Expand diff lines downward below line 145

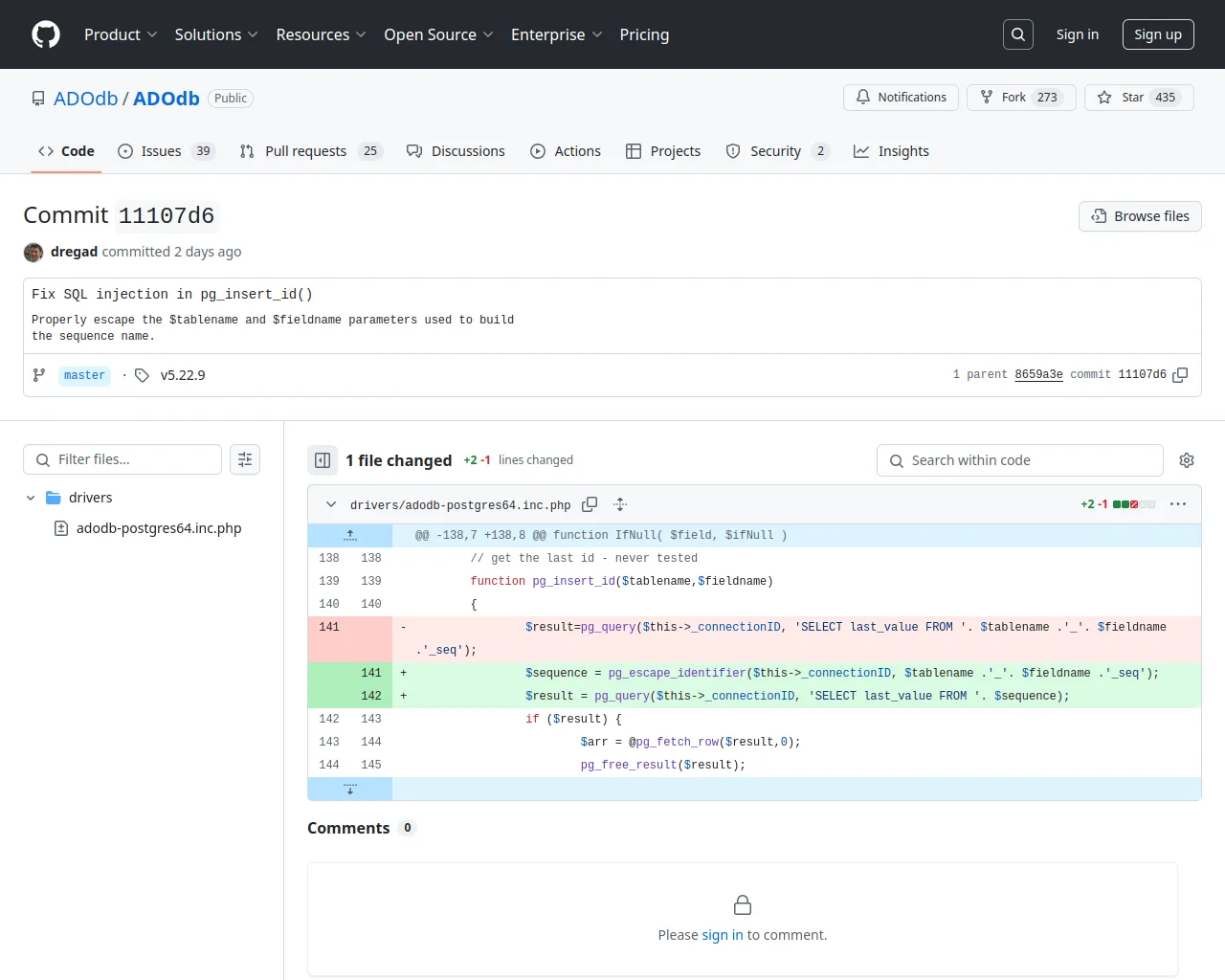coord(350,789)
